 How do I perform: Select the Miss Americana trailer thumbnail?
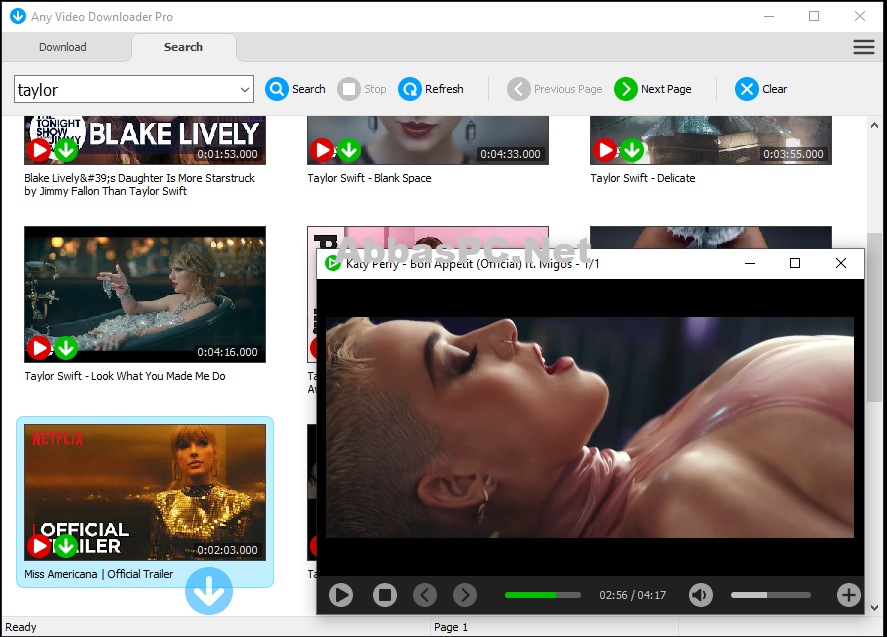[145, 492]
